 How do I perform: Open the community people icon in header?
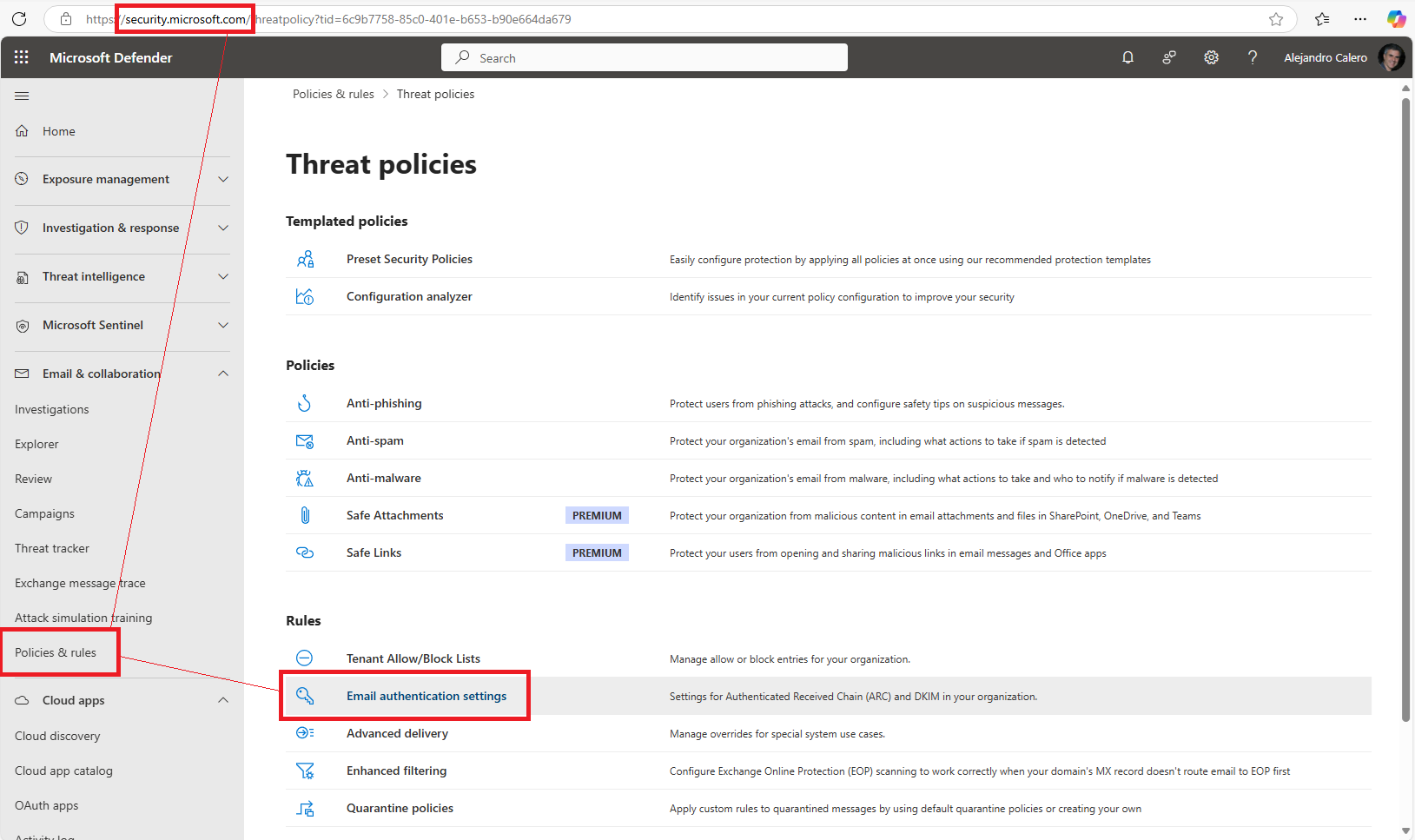(1169, 57)
